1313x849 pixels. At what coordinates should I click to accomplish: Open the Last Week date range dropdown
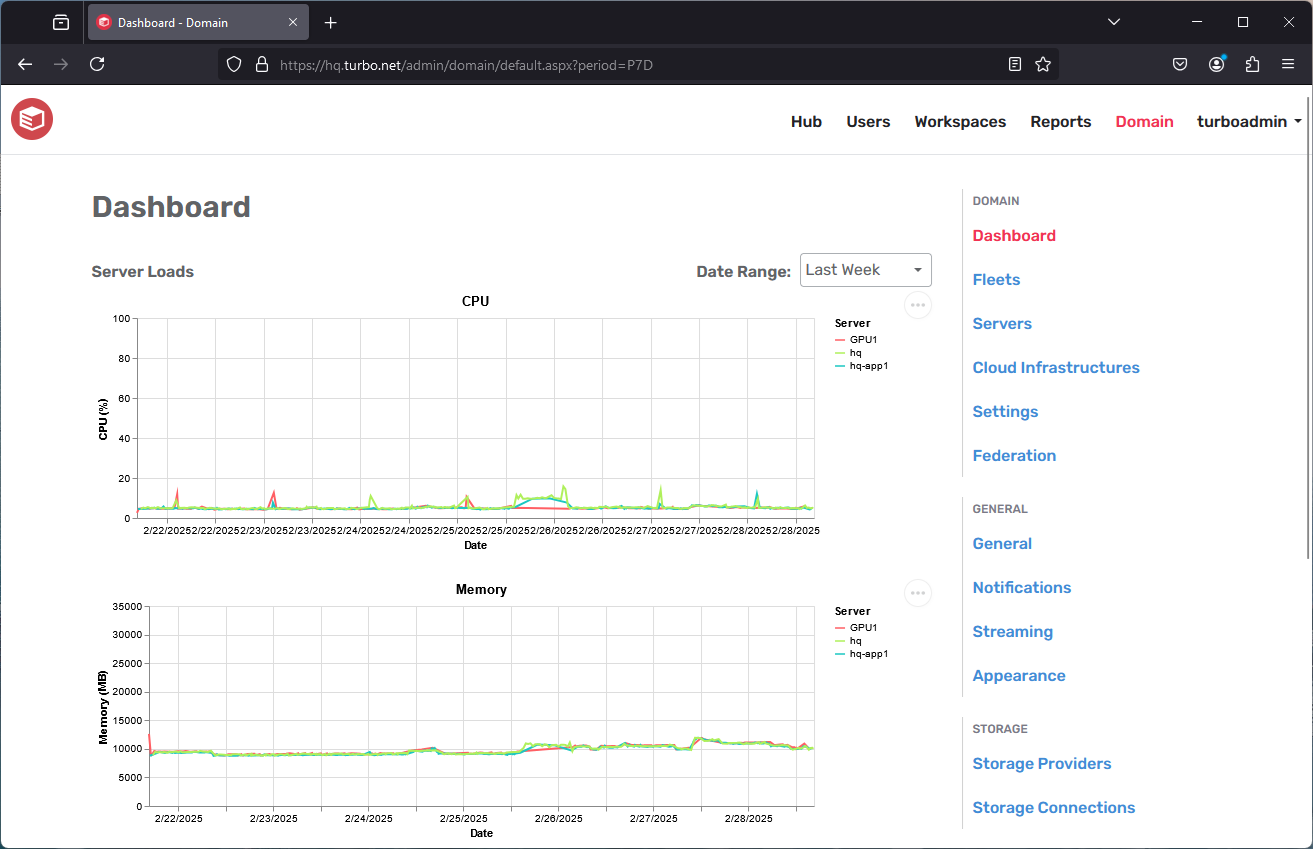[x=865, y=270]
